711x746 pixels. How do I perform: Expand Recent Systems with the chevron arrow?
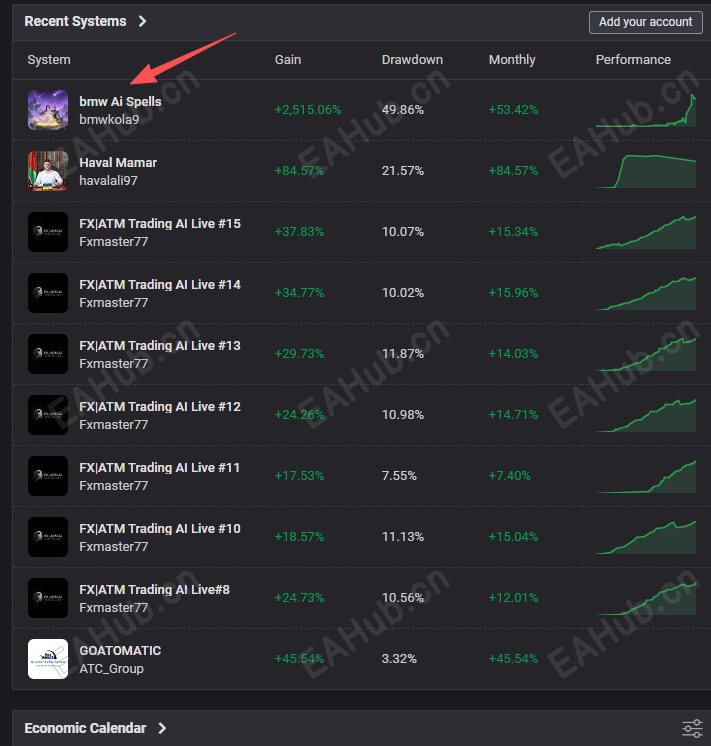(x=142, y=21)
